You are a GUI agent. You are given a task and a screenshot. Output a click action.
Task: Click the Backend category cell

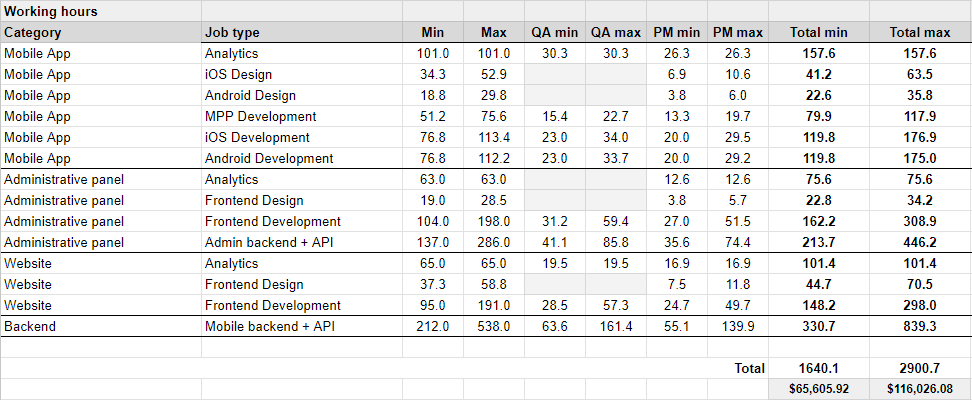[32, 326]
